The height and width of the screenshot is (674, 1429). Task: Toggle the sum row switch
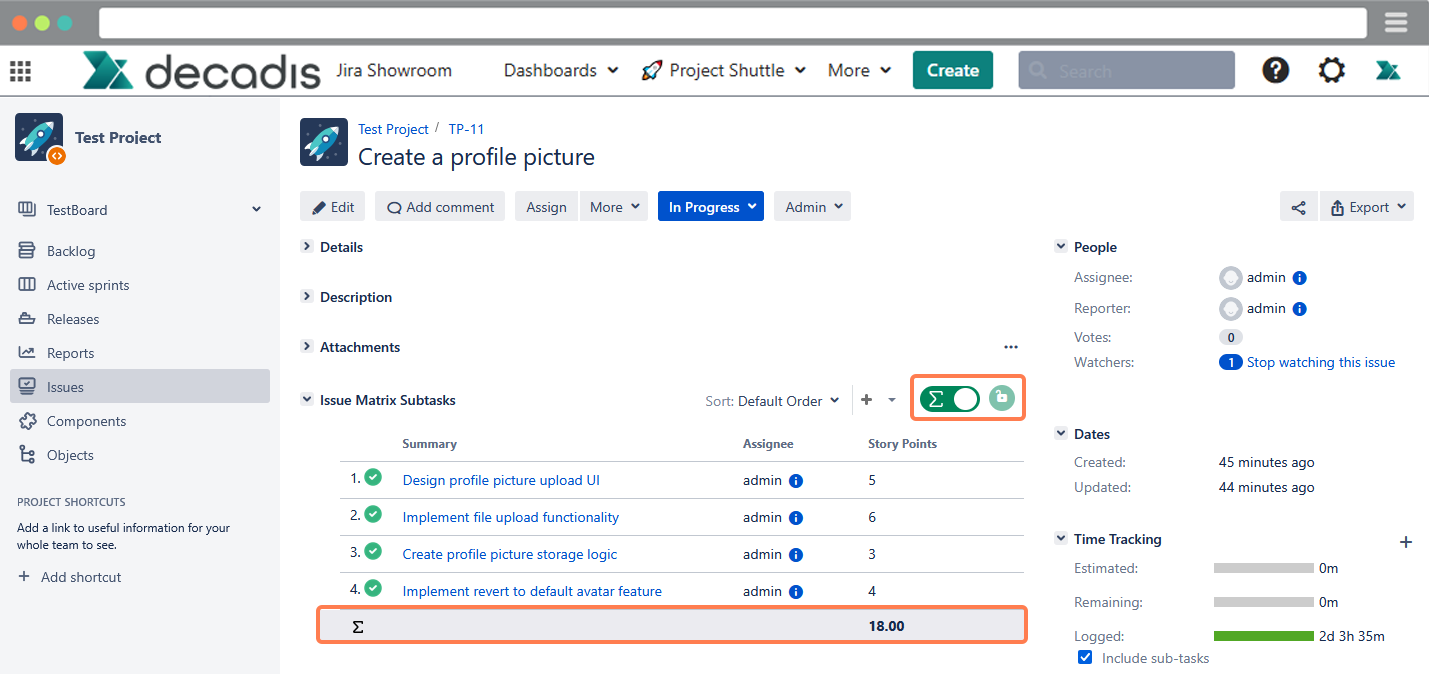(949, 399)
